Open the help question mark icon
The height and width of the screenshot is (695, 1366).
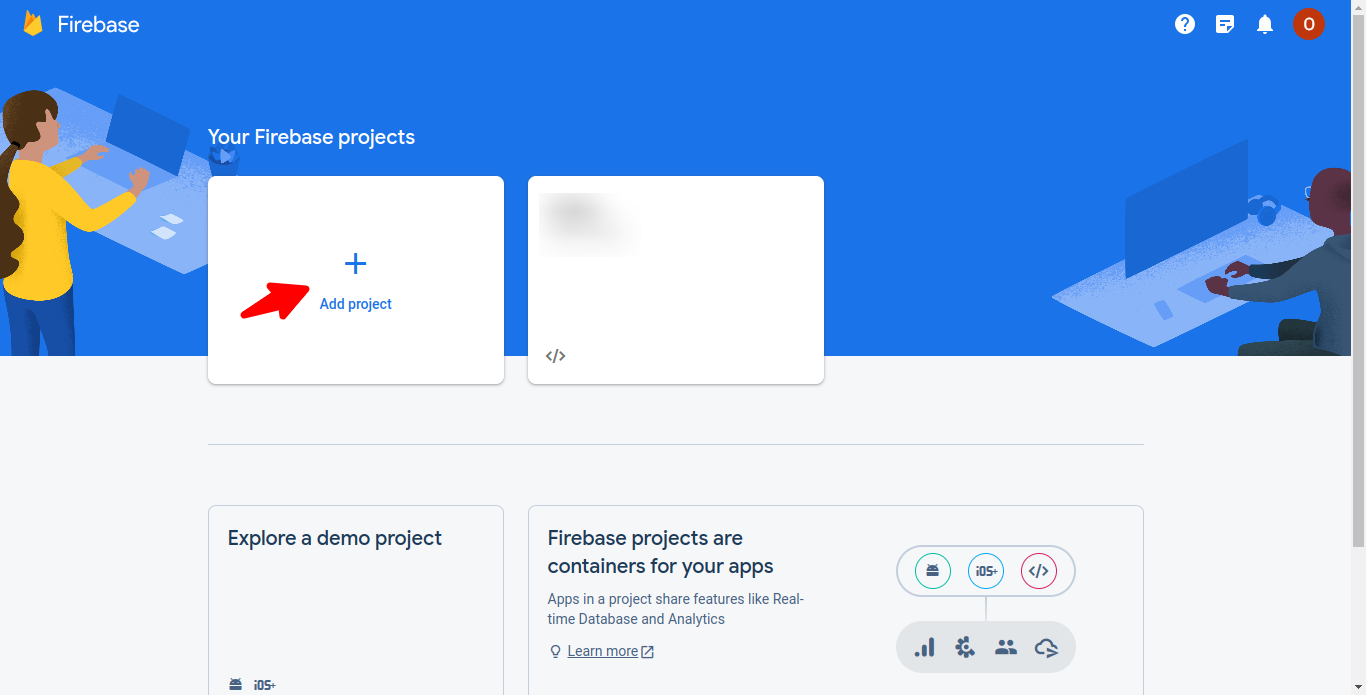tap(1185, 24)
